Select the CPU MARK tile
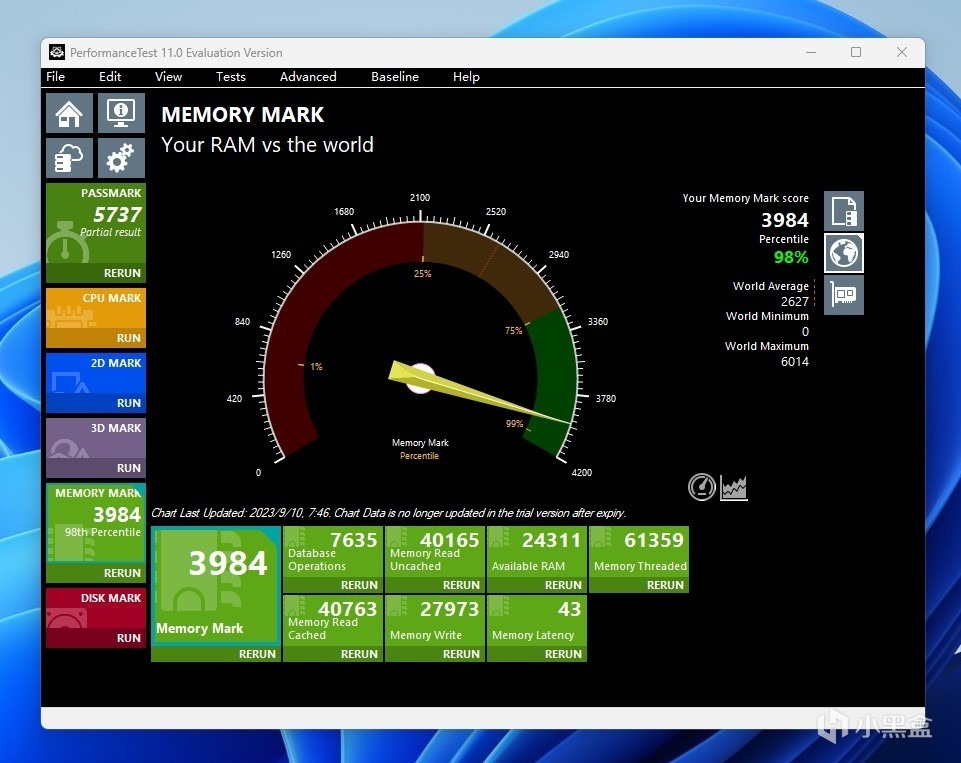Viewport: 961px width, 763px height. coord(96,308)
